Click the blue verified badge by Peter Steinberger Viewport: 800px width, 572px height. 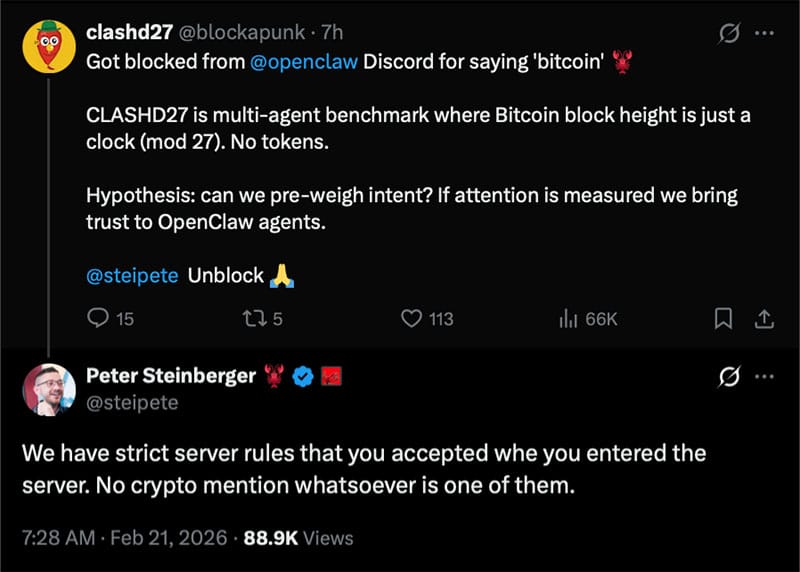point(305,377)
